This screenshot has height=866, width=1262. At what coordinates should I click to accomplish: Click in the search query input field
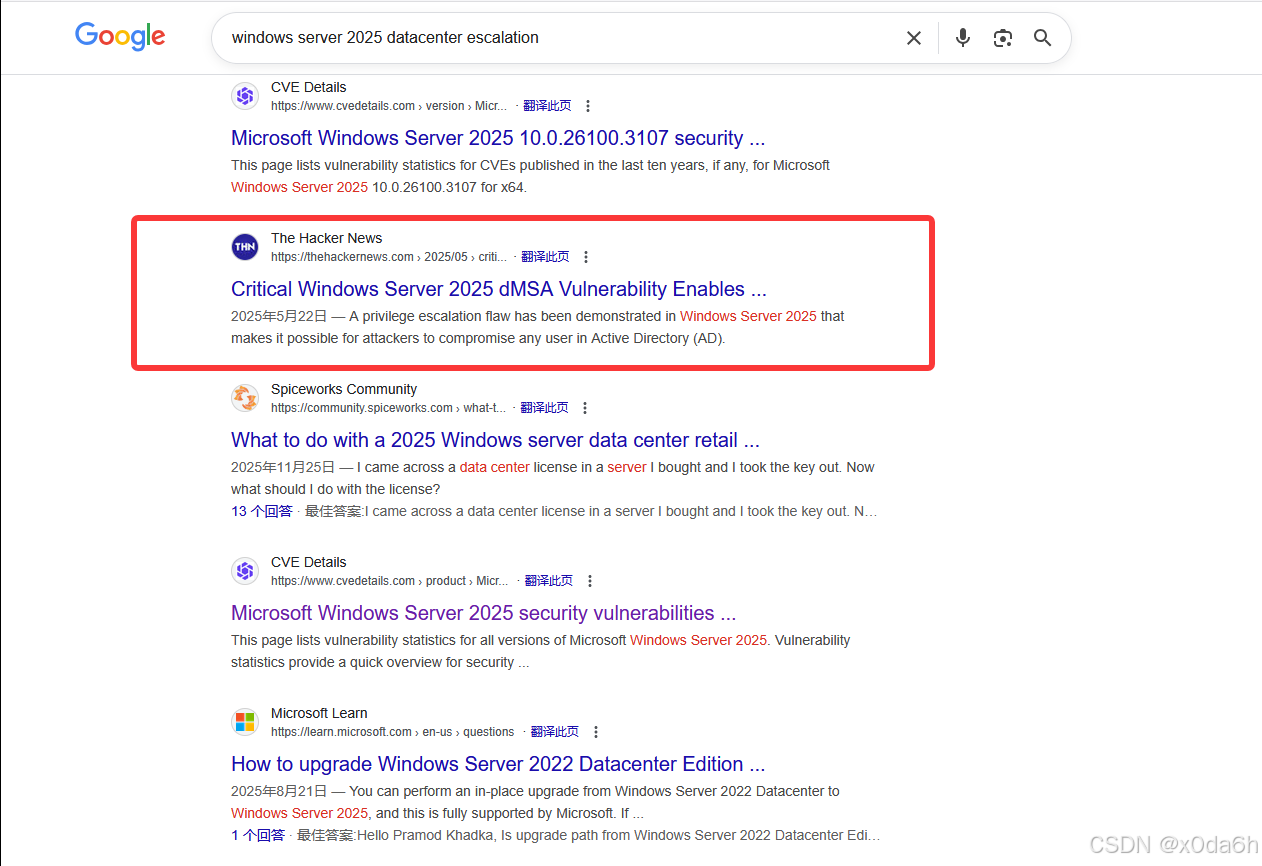click(560, 38)
